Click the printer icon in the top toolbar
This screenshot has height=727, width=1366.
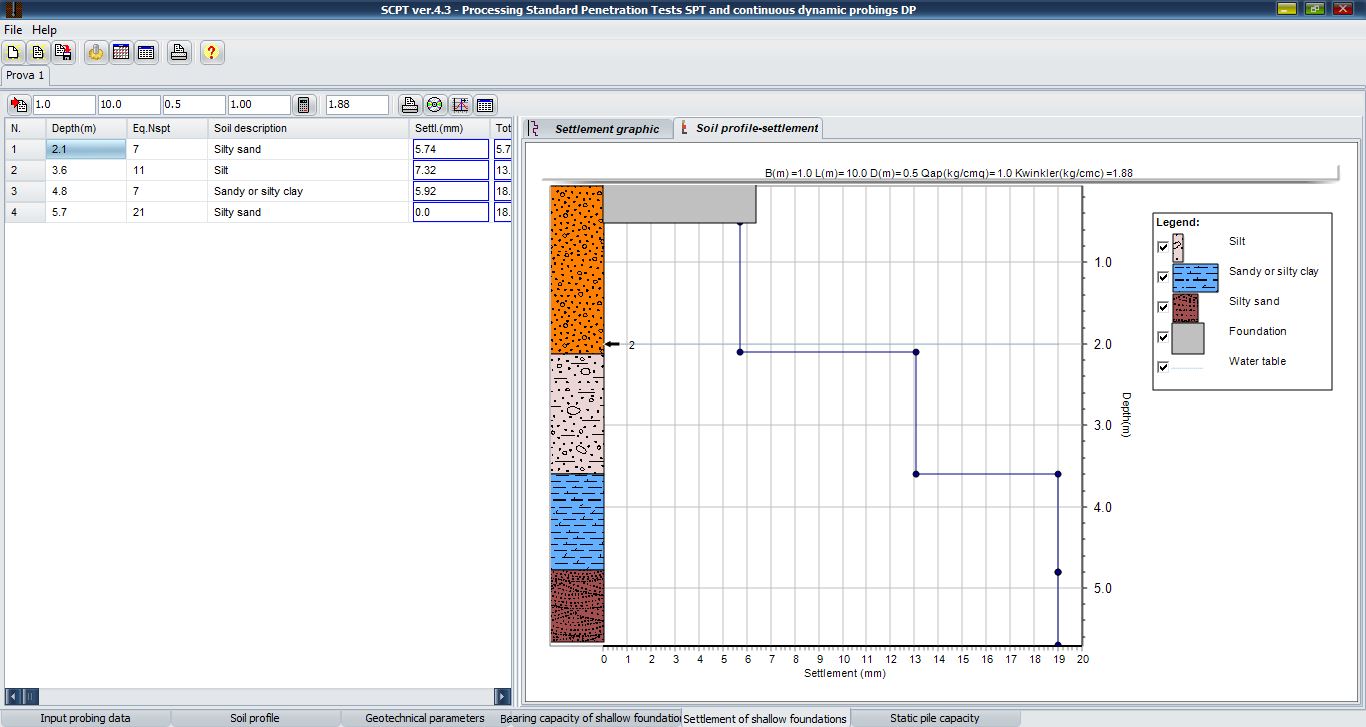179,53
